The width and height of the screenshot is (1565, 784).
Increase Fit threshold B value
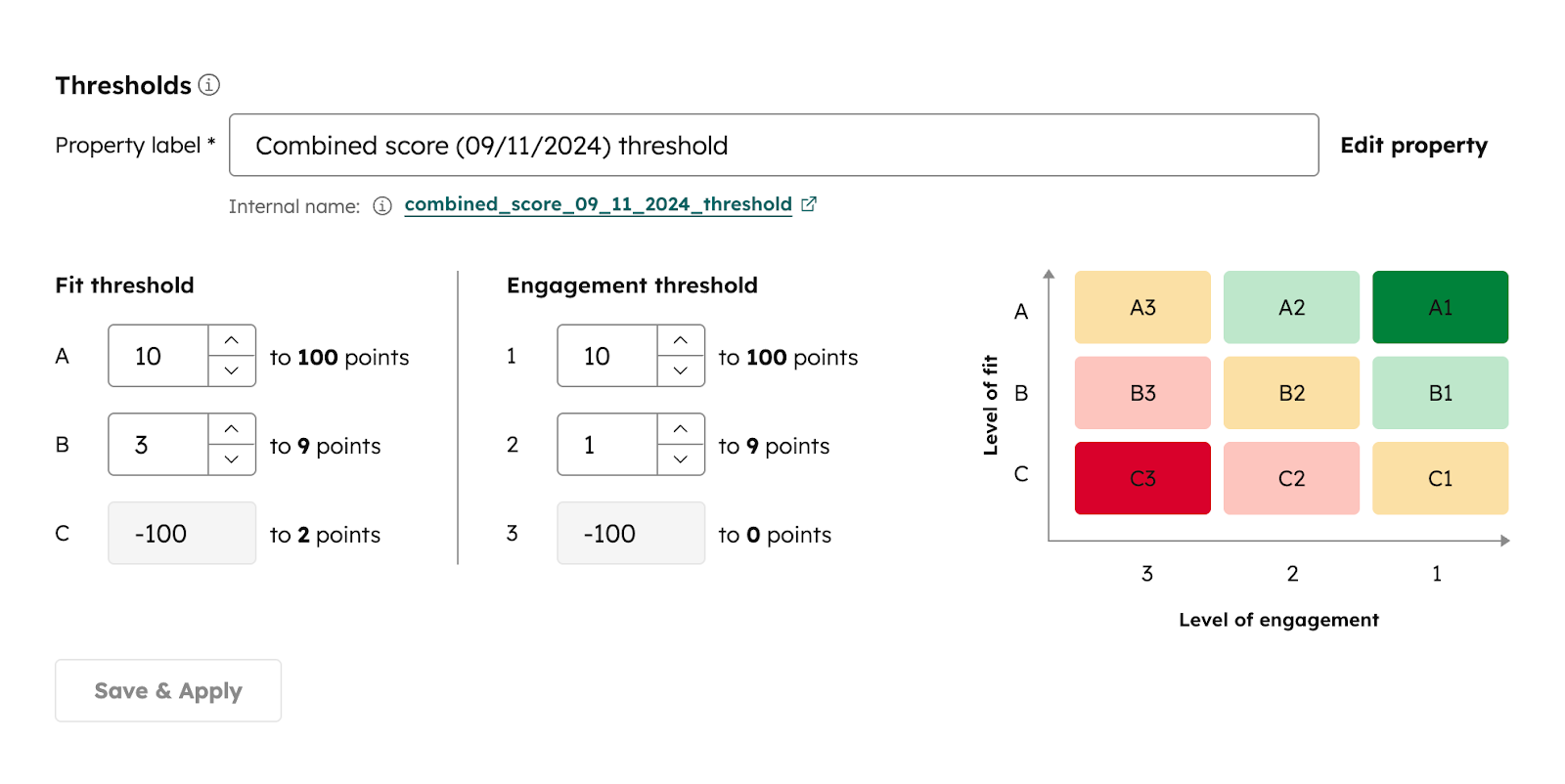pos(232,429)
